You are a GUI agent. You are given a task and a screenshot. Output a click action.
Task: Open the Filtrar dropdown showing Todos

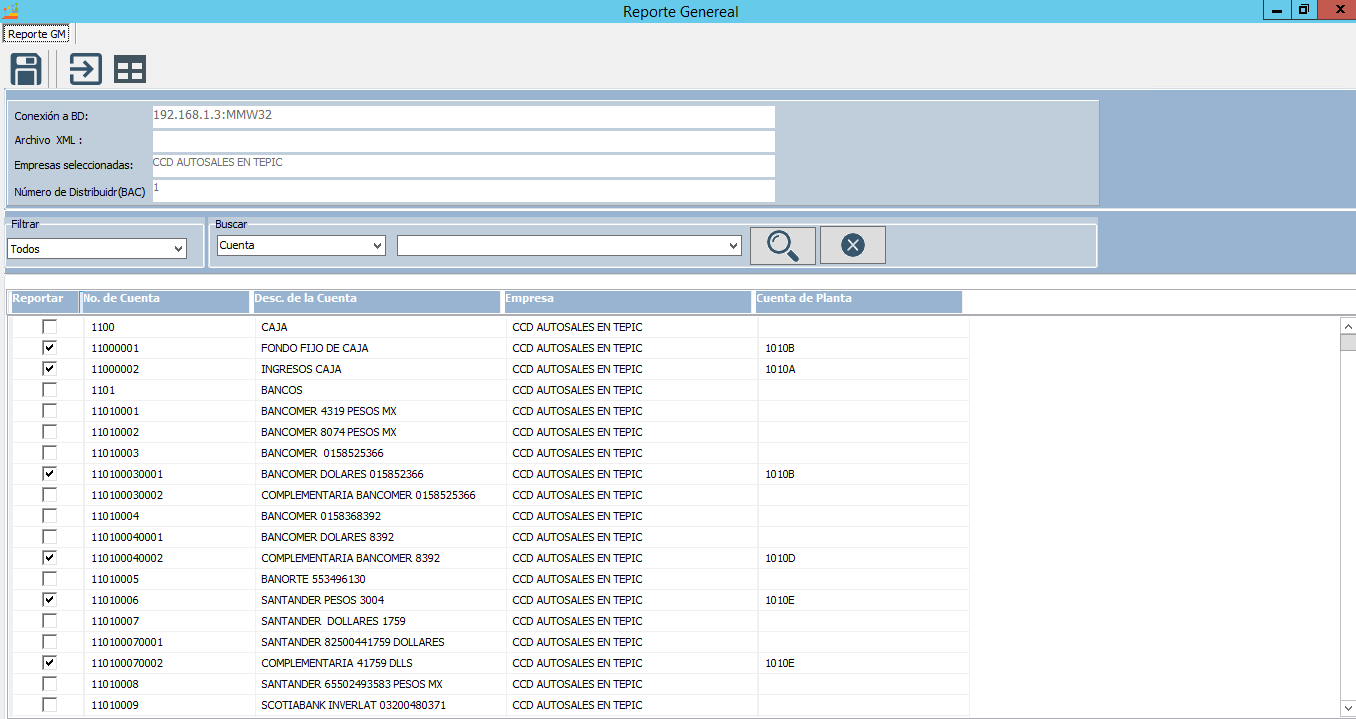tap(97, 249)
